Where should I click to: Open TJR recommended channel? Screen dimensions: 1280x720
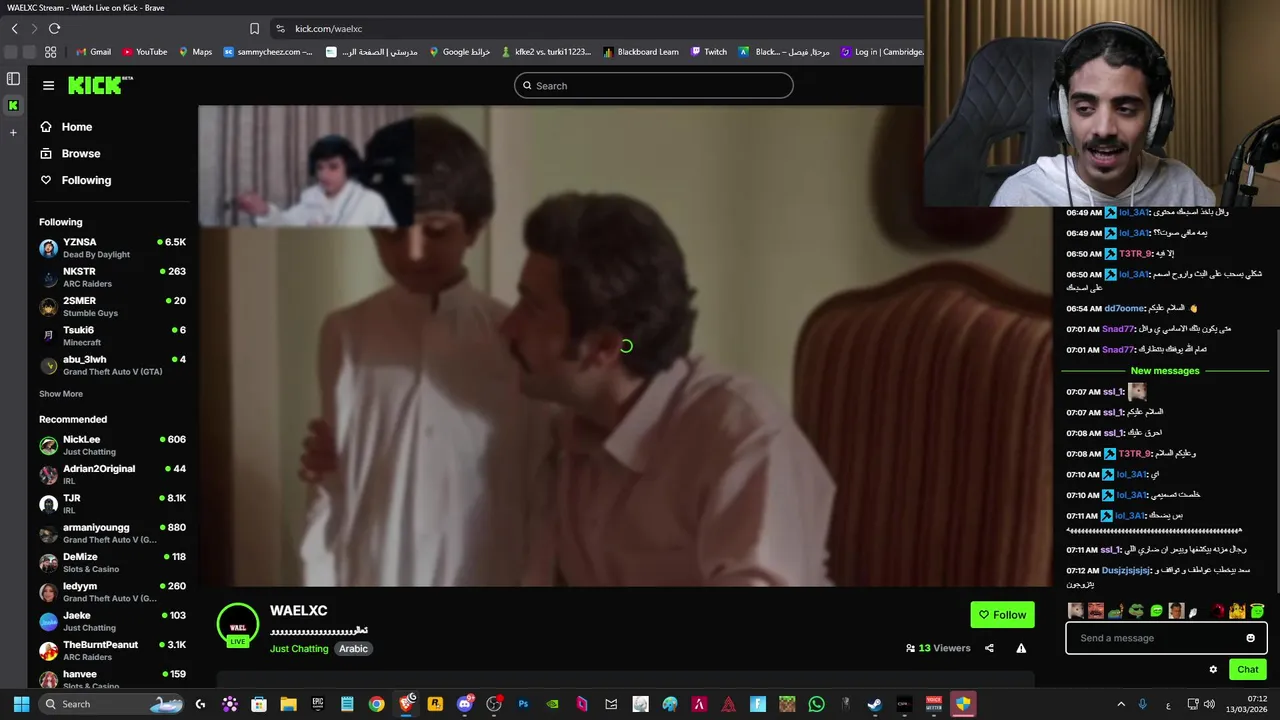point(112,503)
